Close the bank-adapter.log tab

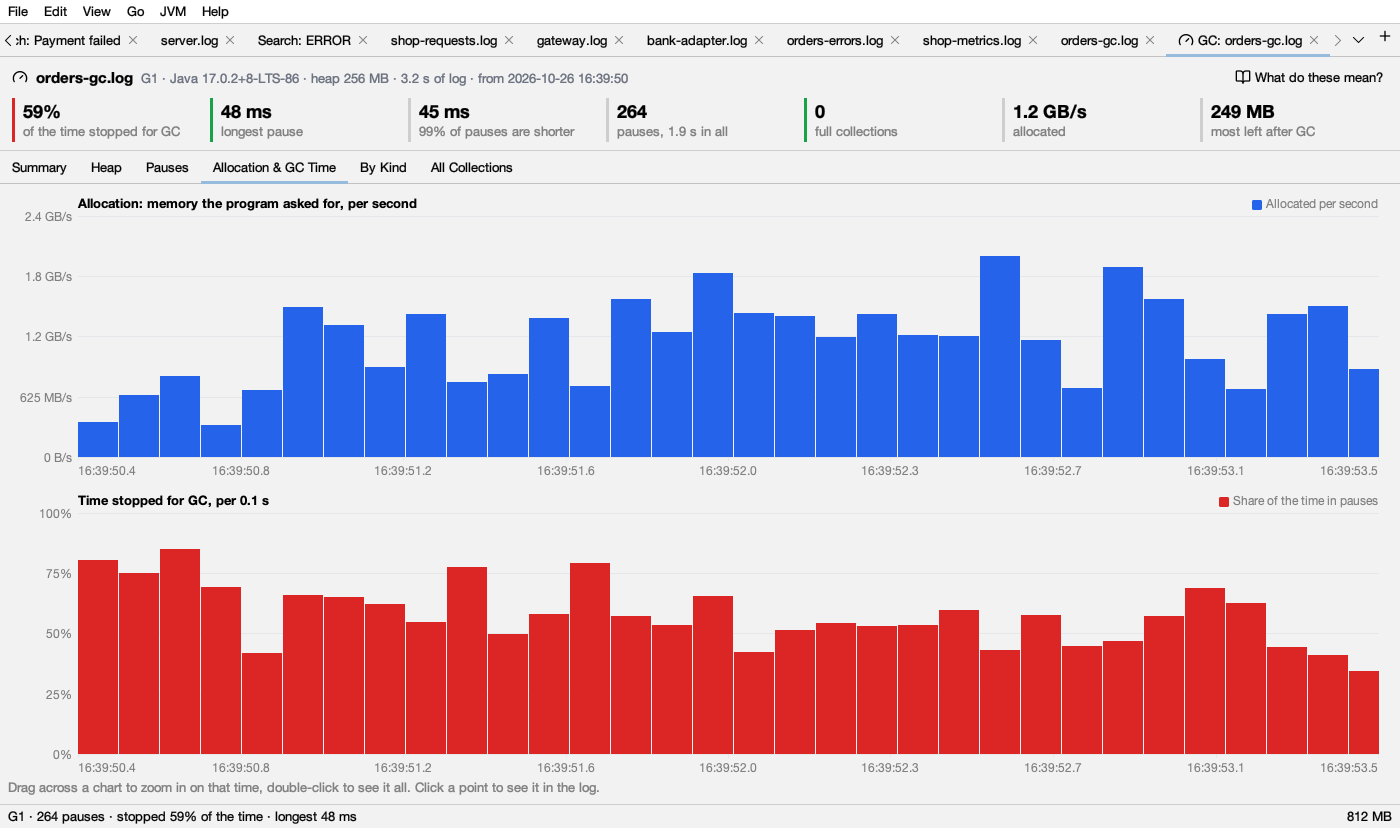click(759, 40)
